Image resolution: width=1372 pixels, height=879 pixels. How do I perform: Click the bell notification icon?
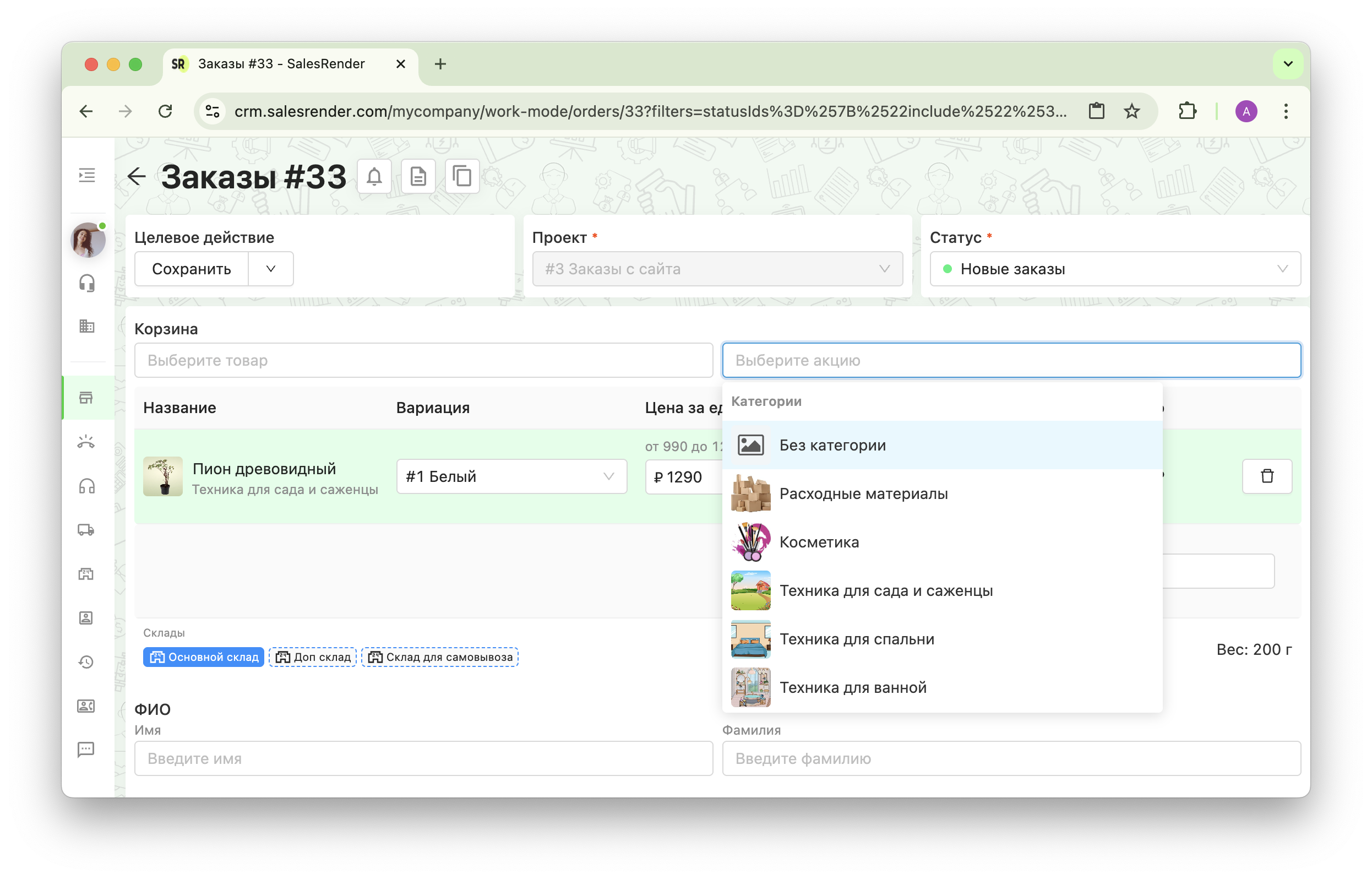pos(375,177)
